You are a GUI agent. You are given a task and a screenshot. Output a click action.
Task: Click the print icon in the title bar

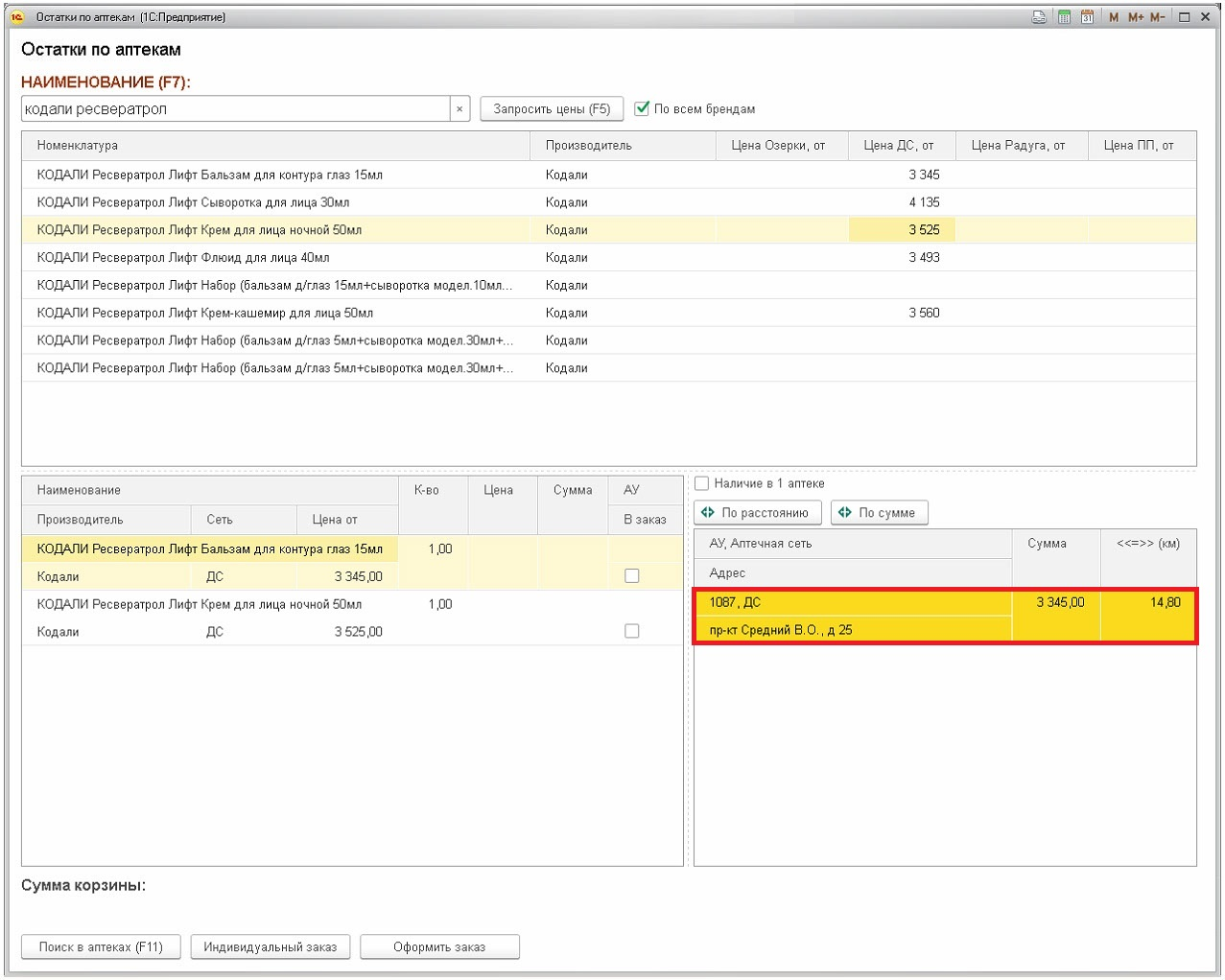(1039, 17)
